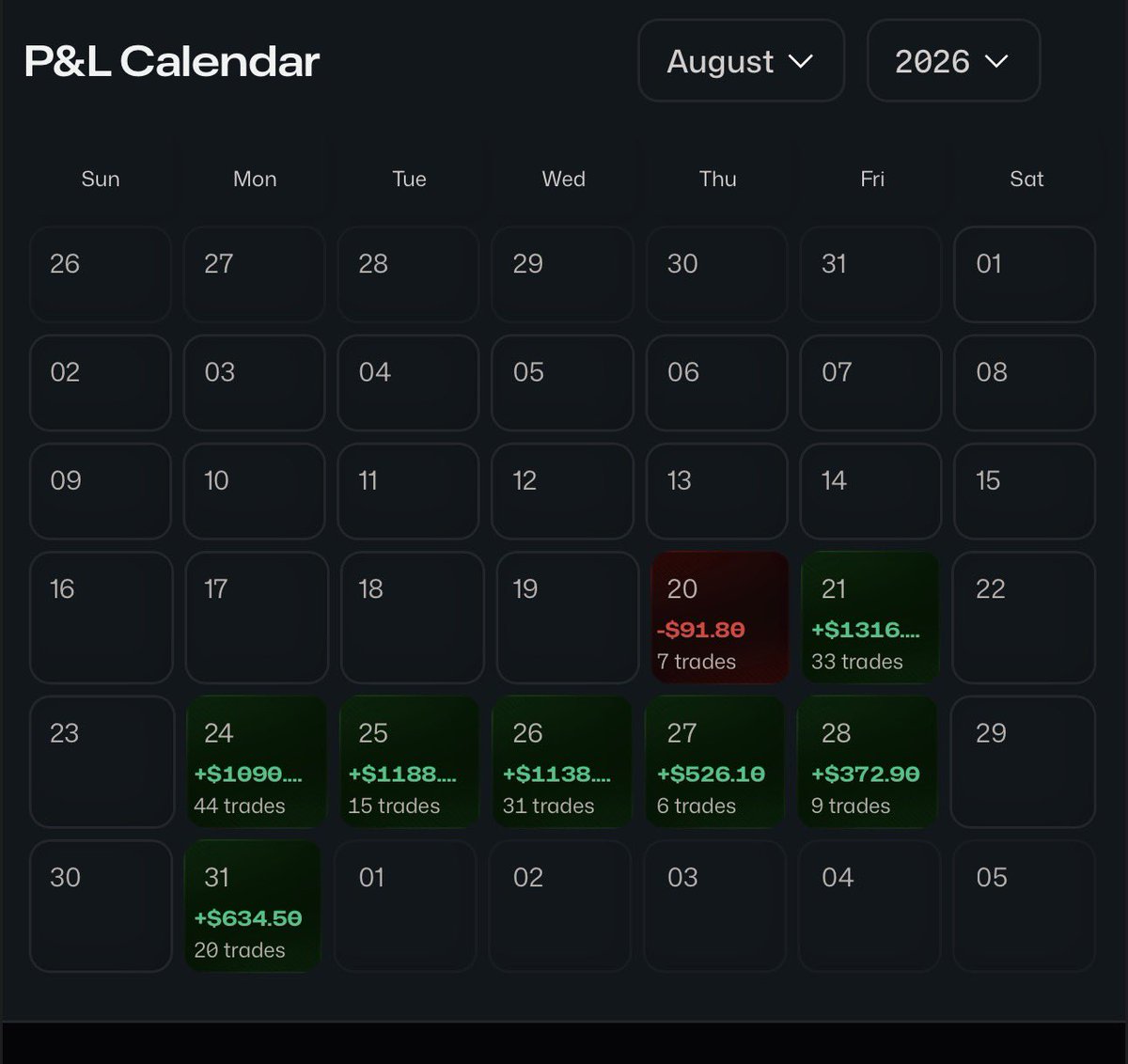Select the August 23 day cell
The image size is (1128, 1064).
[x=102, y=762]
